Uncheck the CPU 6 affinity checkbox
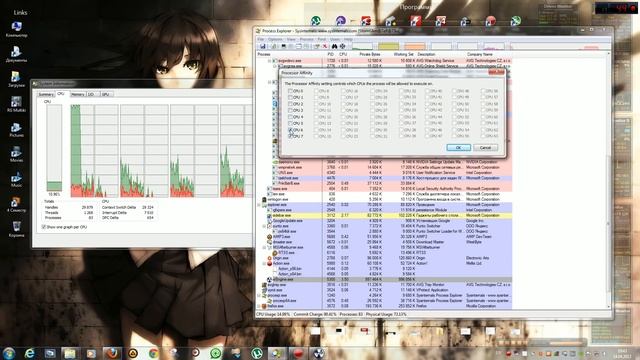 290,130
